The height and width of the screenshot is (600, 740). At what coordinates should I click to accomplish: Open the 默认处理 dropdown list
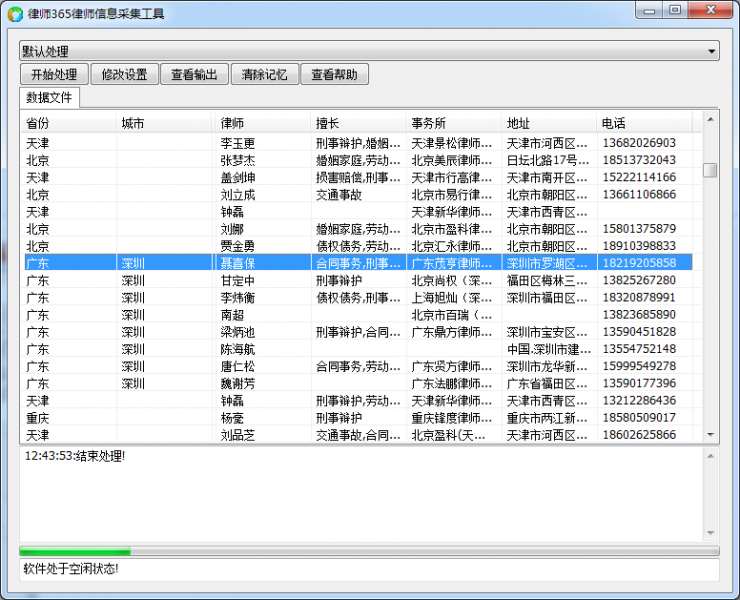coord(369,51)
